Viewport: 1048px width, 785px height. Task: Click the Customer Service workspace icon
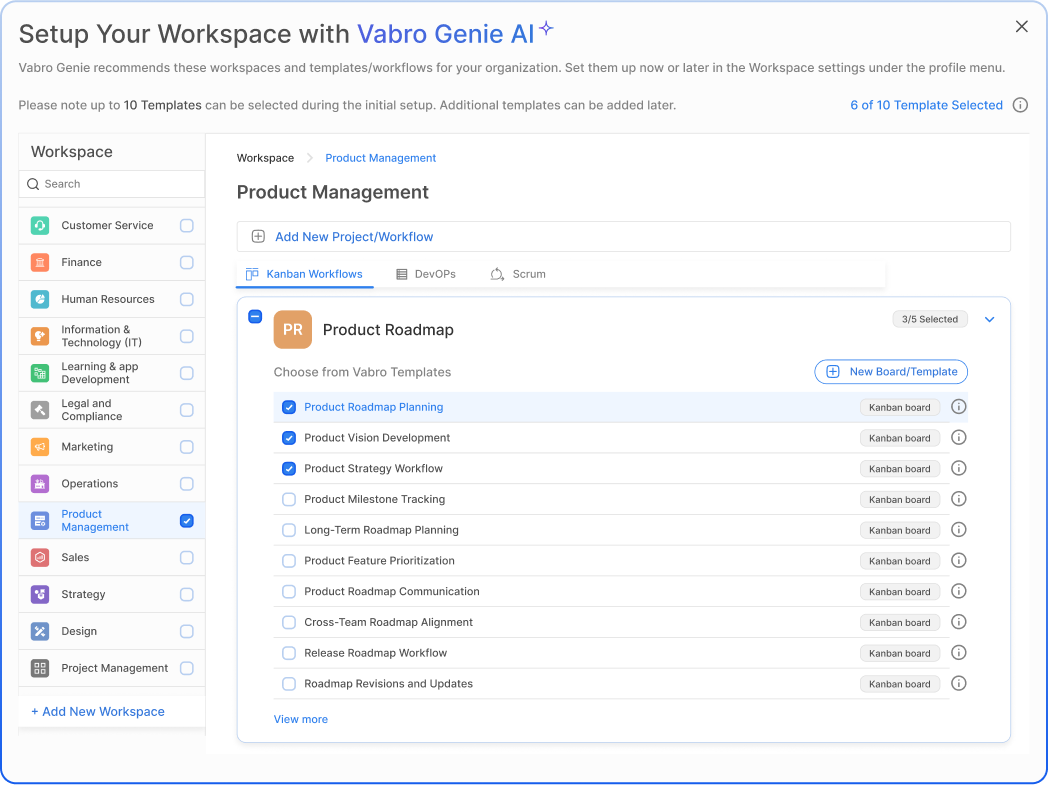point(42,225)
